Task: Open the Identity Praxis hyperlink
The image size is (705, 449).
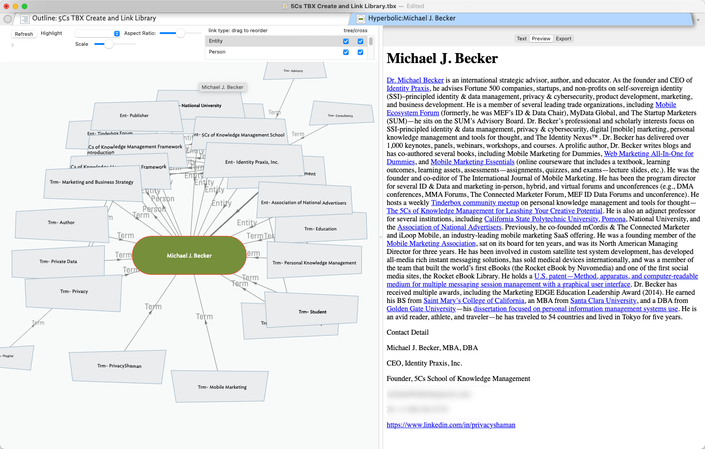Action: tap(408, 89)
